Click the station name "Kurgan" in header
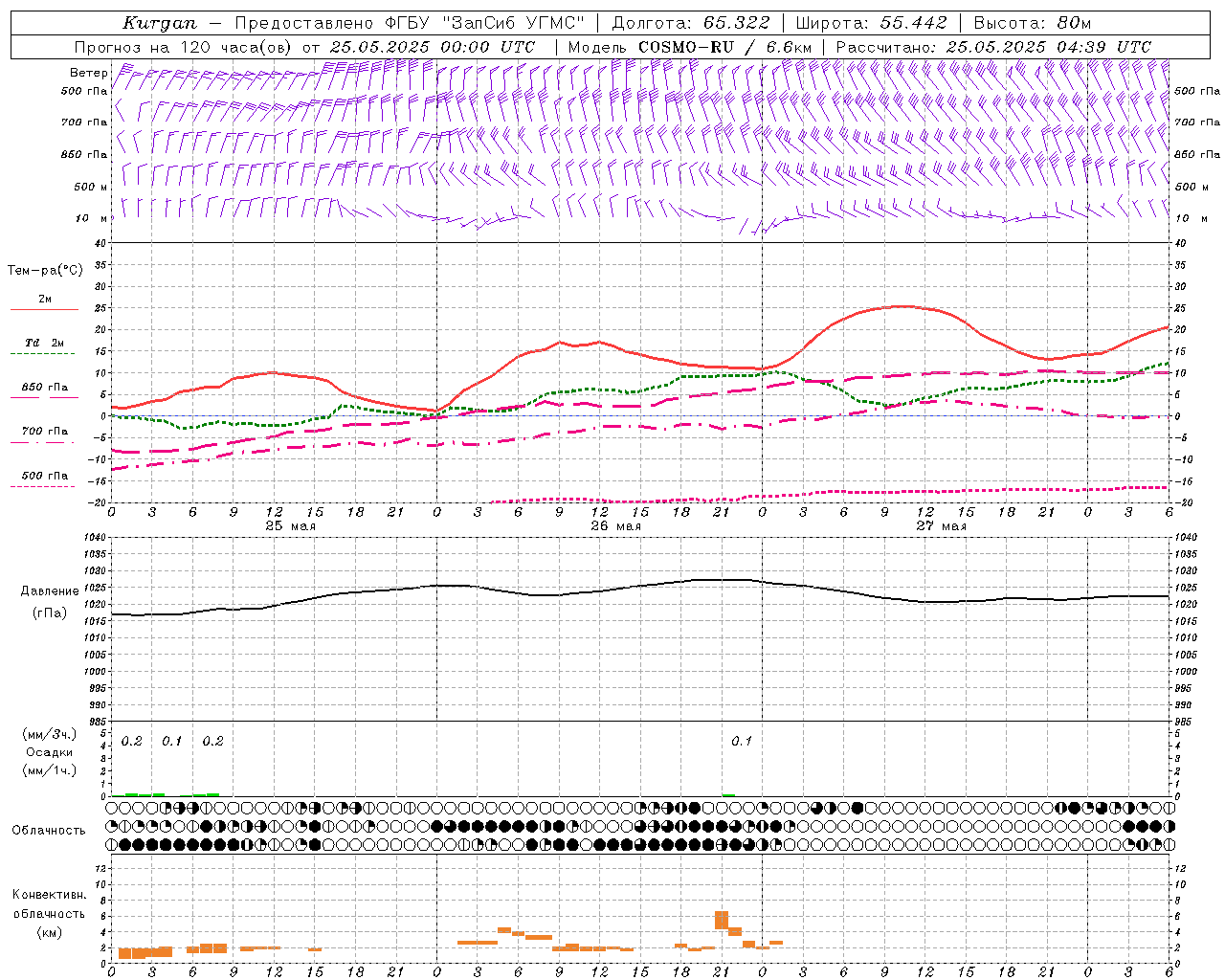Viewport: 1225px width, 980px height. click(x=160, y=23)
